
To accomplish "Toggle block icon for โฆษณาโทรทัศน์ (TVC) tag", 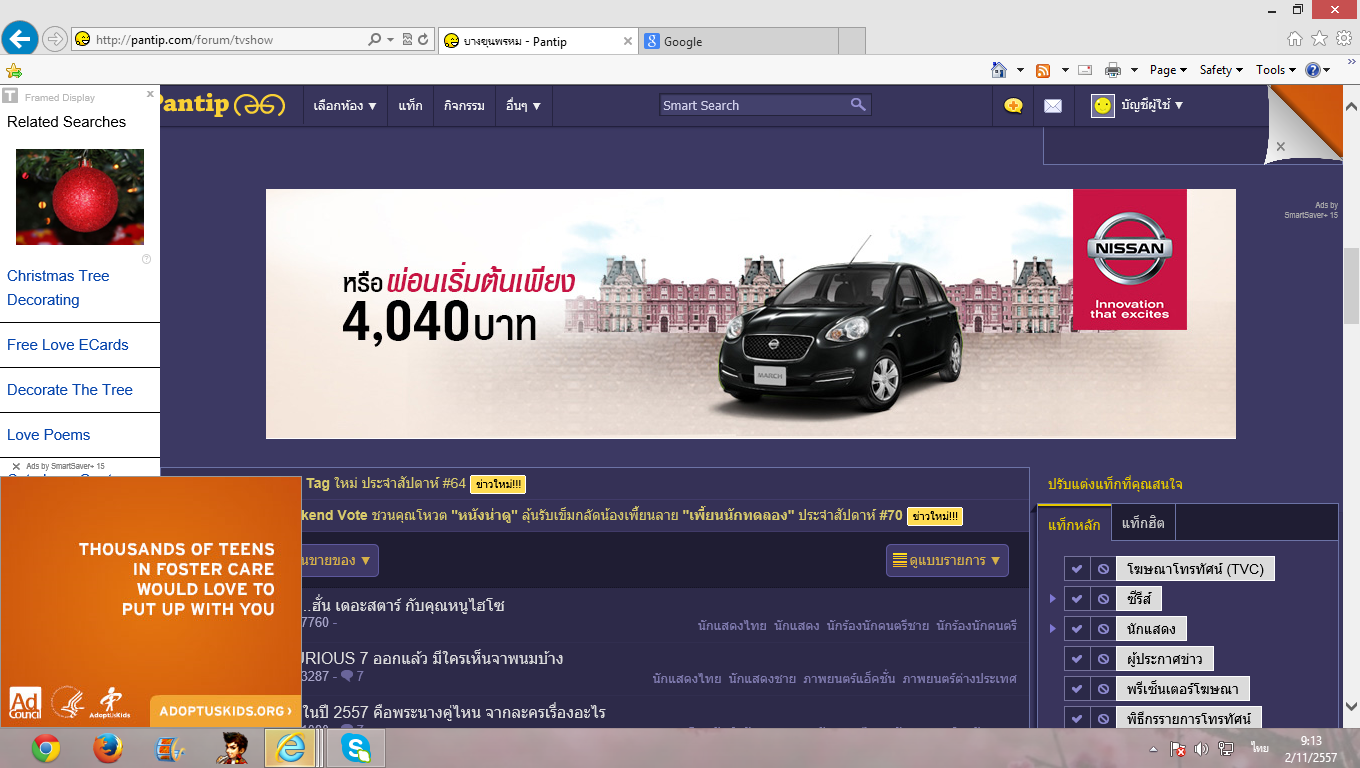I will point(1103,569).
